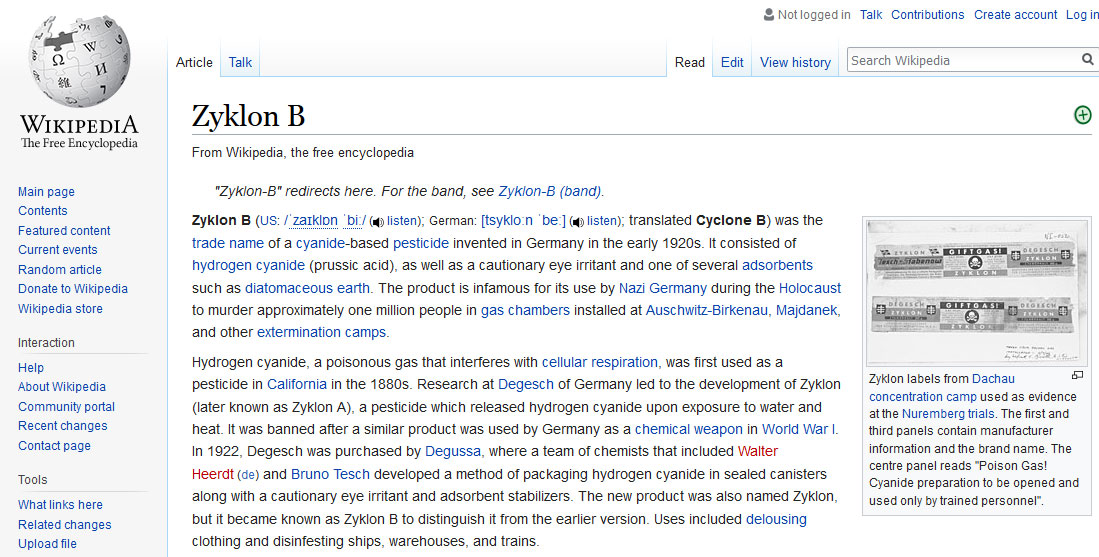
Task: Select the Read tab
Action: (x=690, y=62)
